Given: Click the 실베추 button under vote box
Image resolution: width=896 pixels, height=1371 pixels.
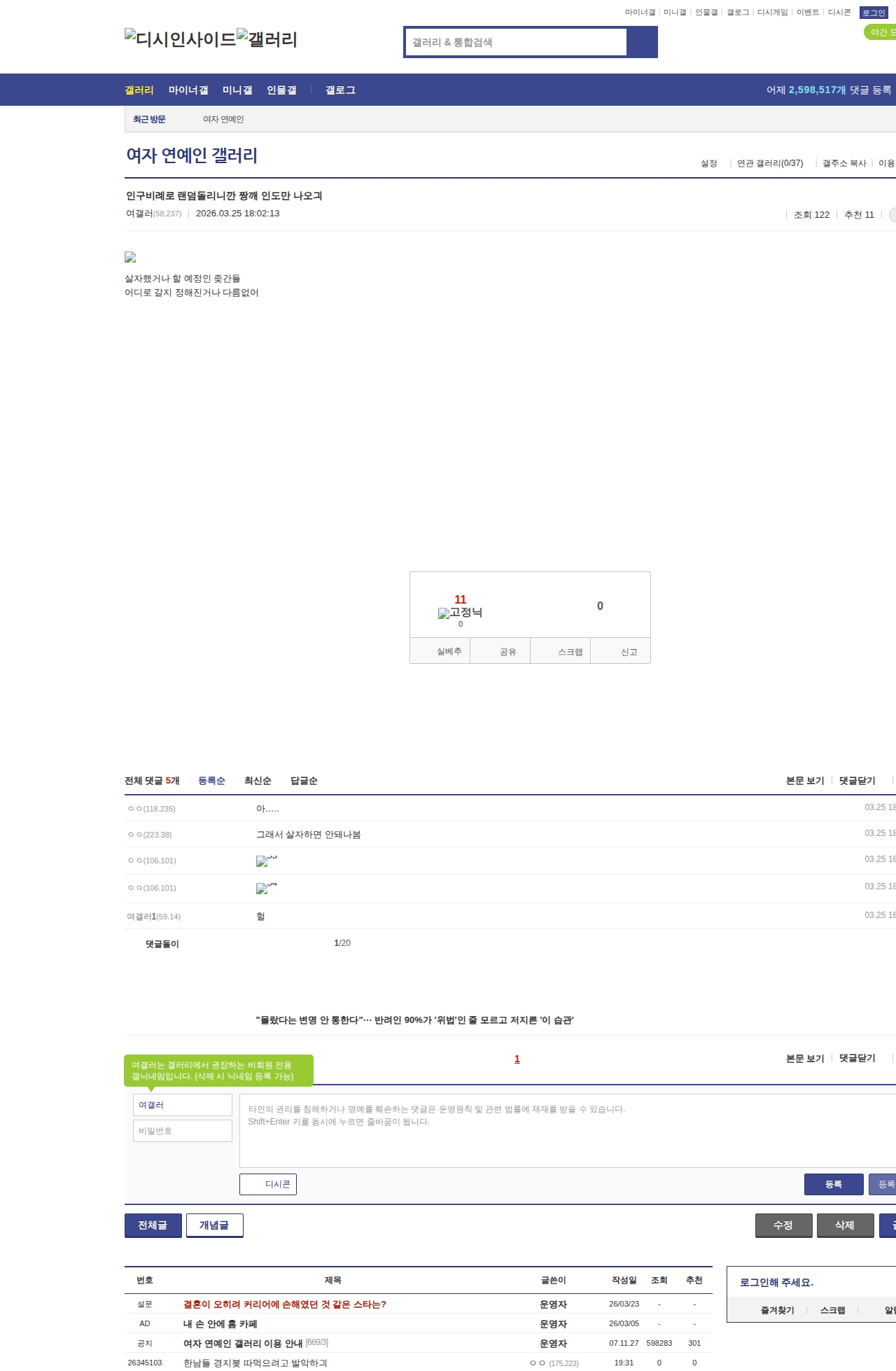Looking at the screenshot, I should tap(440, 651).
